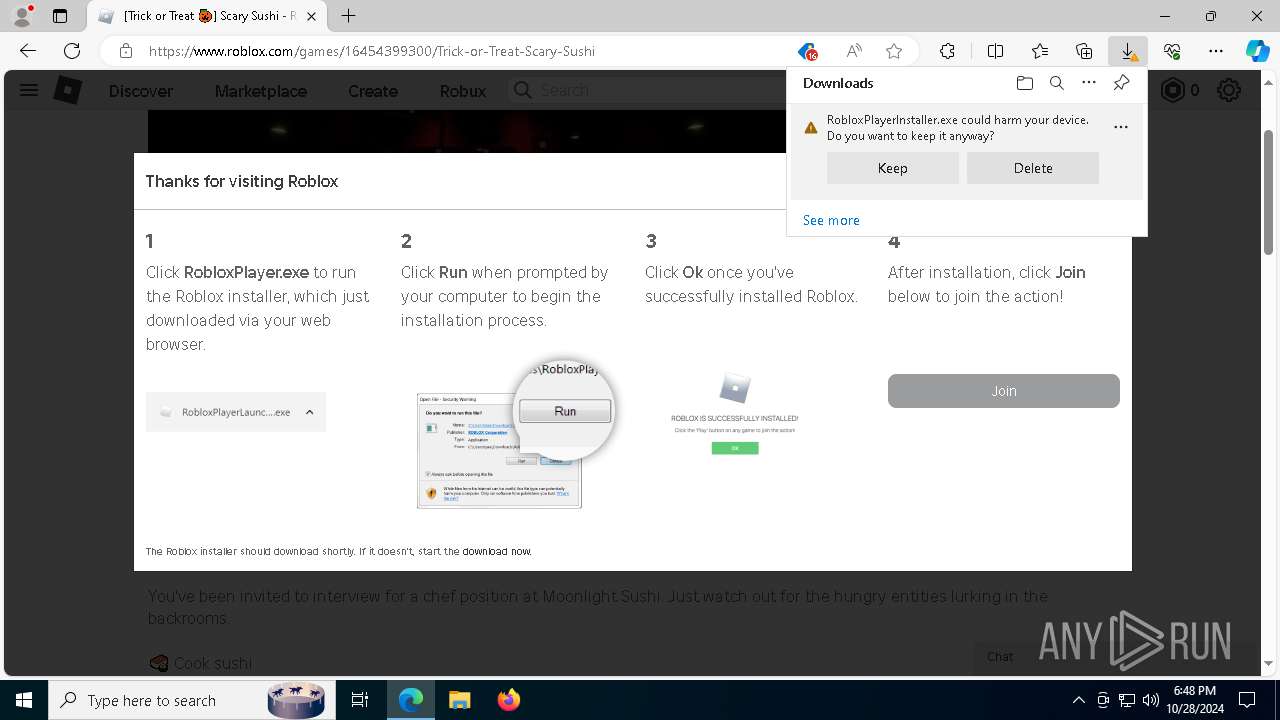
Task: Open the Downloads toolbar icon
Action: (x=1128, y=51)
